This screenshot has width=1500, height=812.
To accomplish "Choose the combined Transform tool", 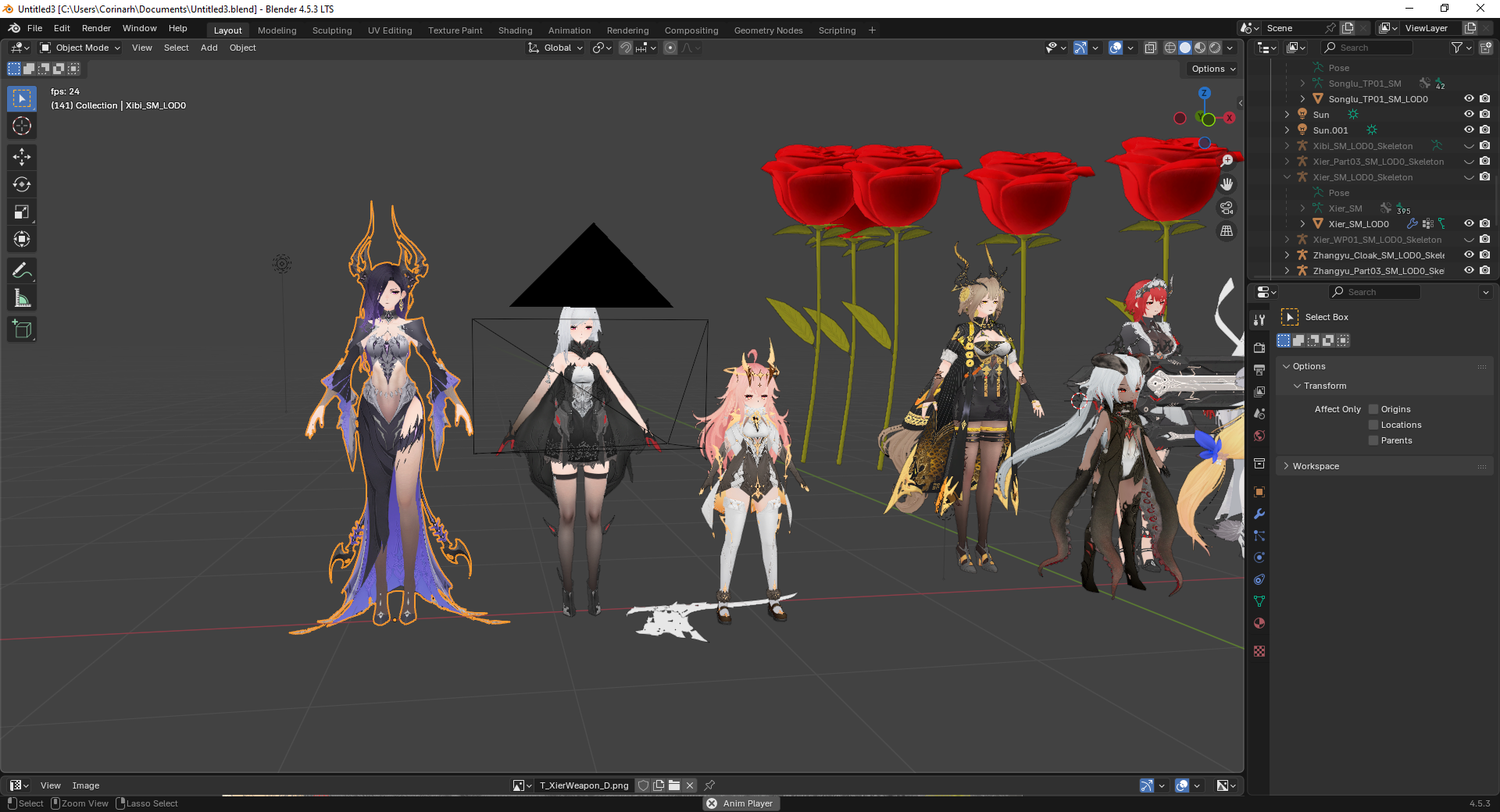I will coord(22,239).
